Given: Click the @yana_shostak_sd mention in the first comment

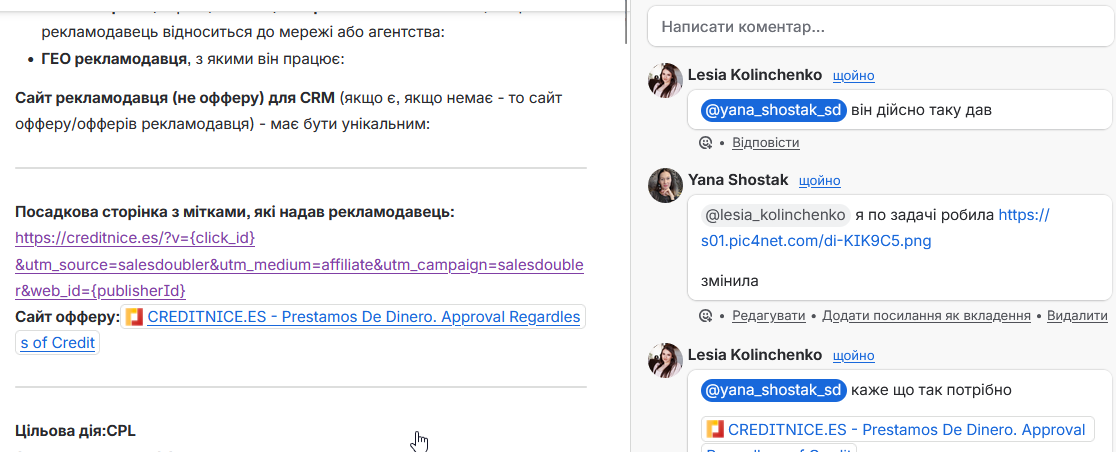Looking at the screenshot, I should point(773,110).
